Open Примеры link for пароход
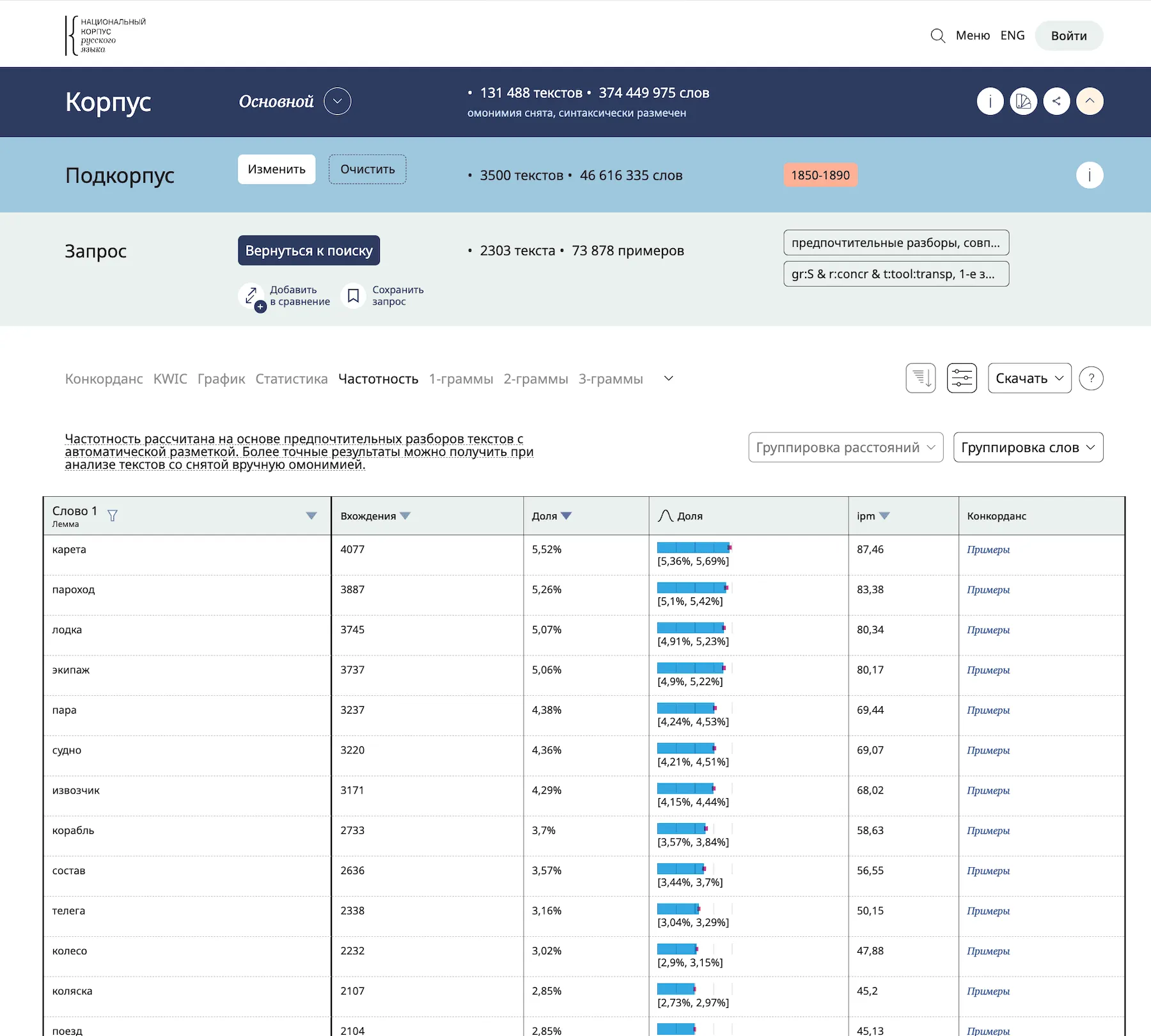Screen dimensions: 1151x1036 (x=988, y=590)
